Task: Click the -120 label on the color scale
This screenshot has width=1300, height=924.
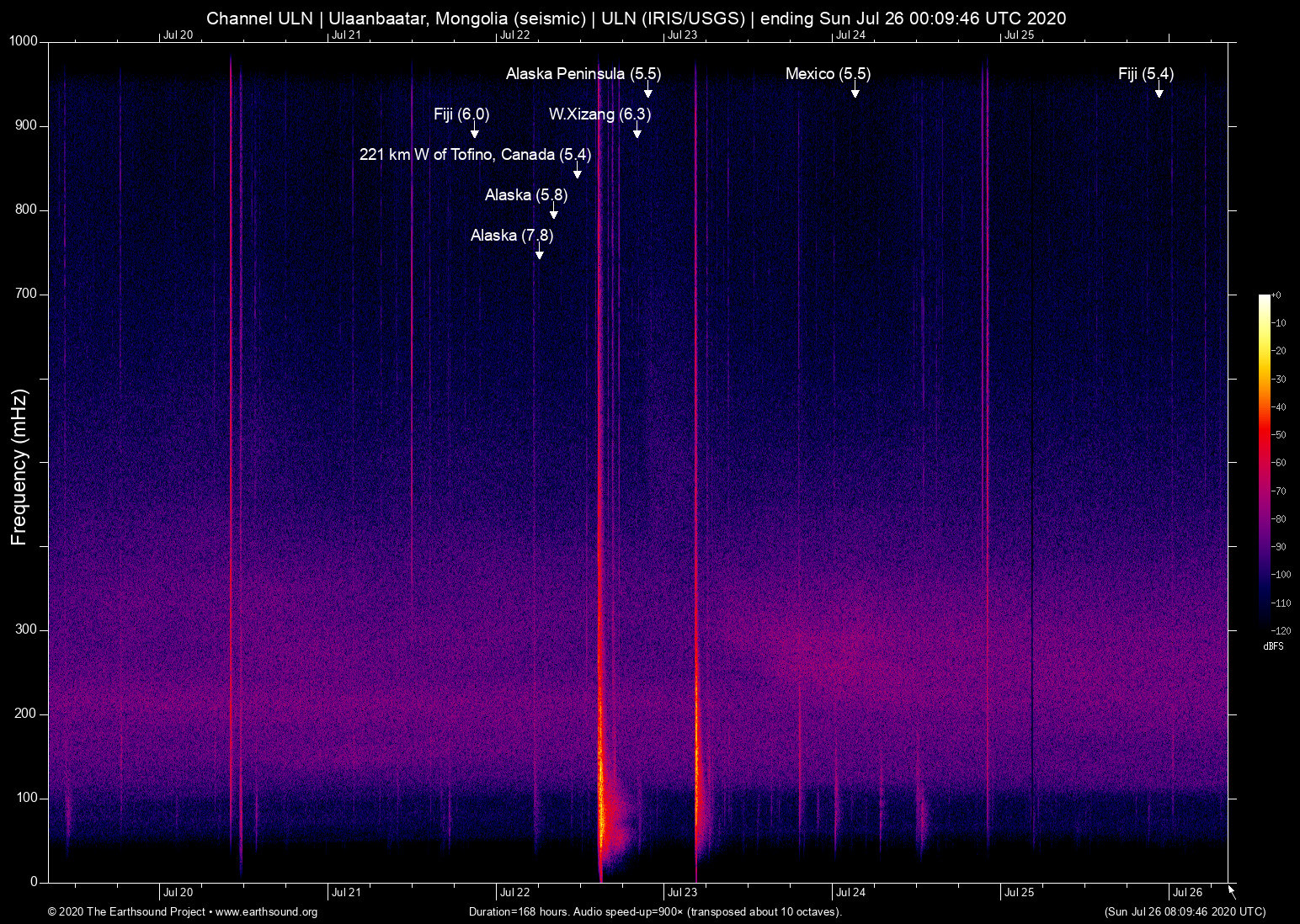Action: click(x=1281, y=630)
